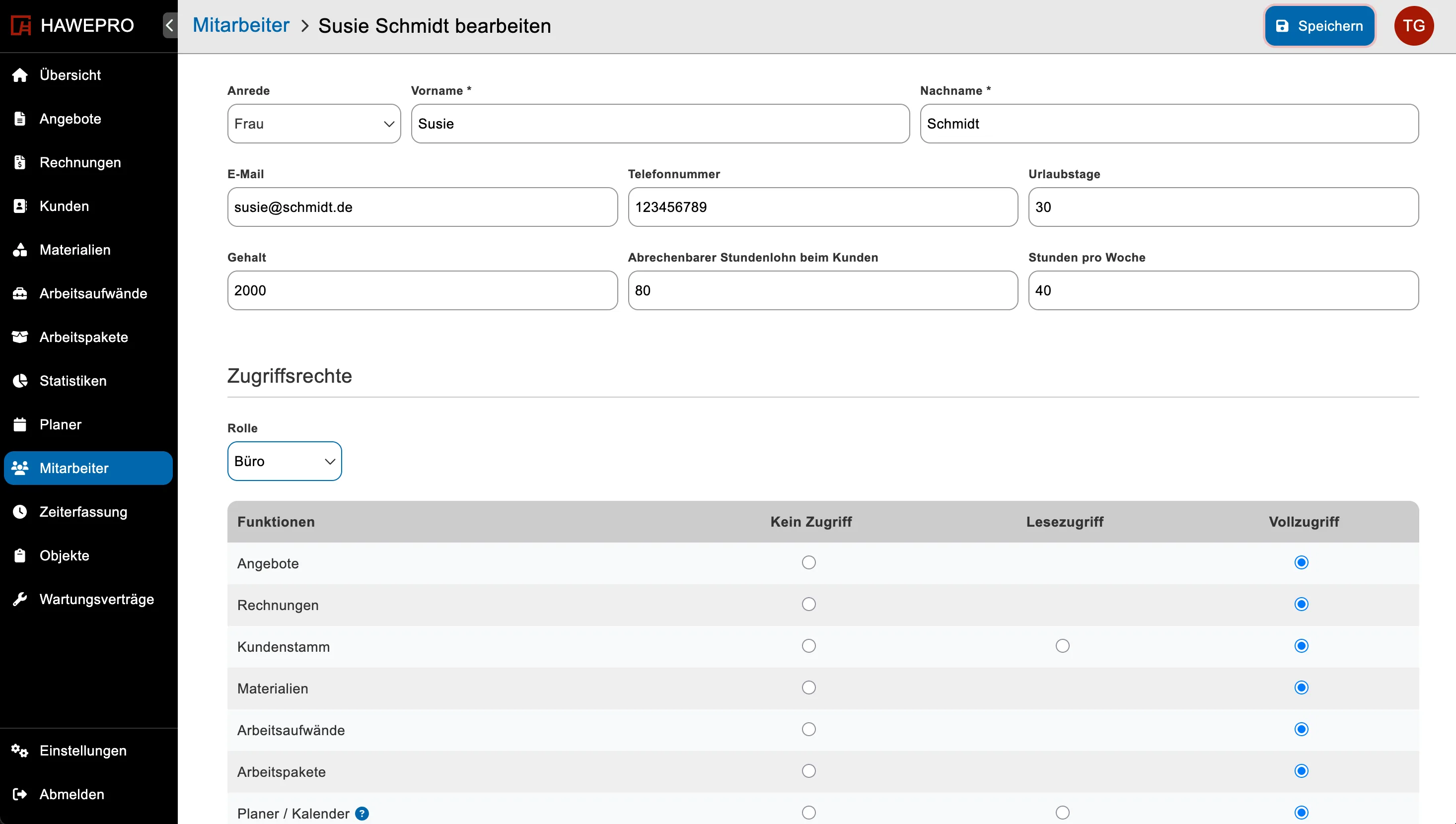Screen dimensions: 1456x824
Task: Click the Statistiken pie chart icon
Action: click(20, 381)
